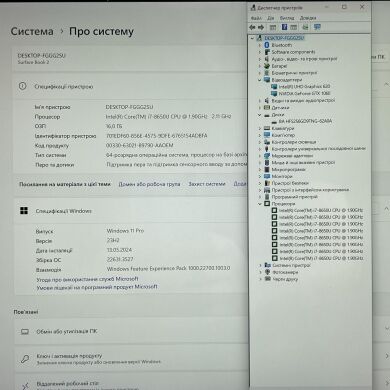The image size is (390, 390).
Task: Collapse Специфікації Windows section chevron
Action: tap(386, 209)
